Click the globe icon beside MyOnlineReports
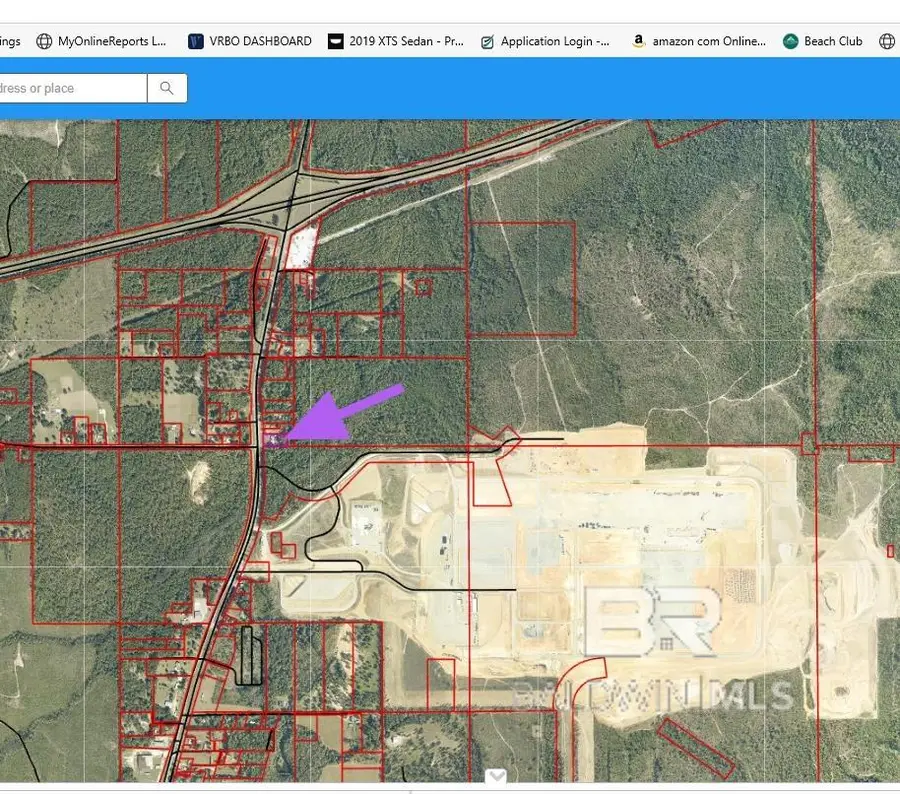 (x=44, y=41)
